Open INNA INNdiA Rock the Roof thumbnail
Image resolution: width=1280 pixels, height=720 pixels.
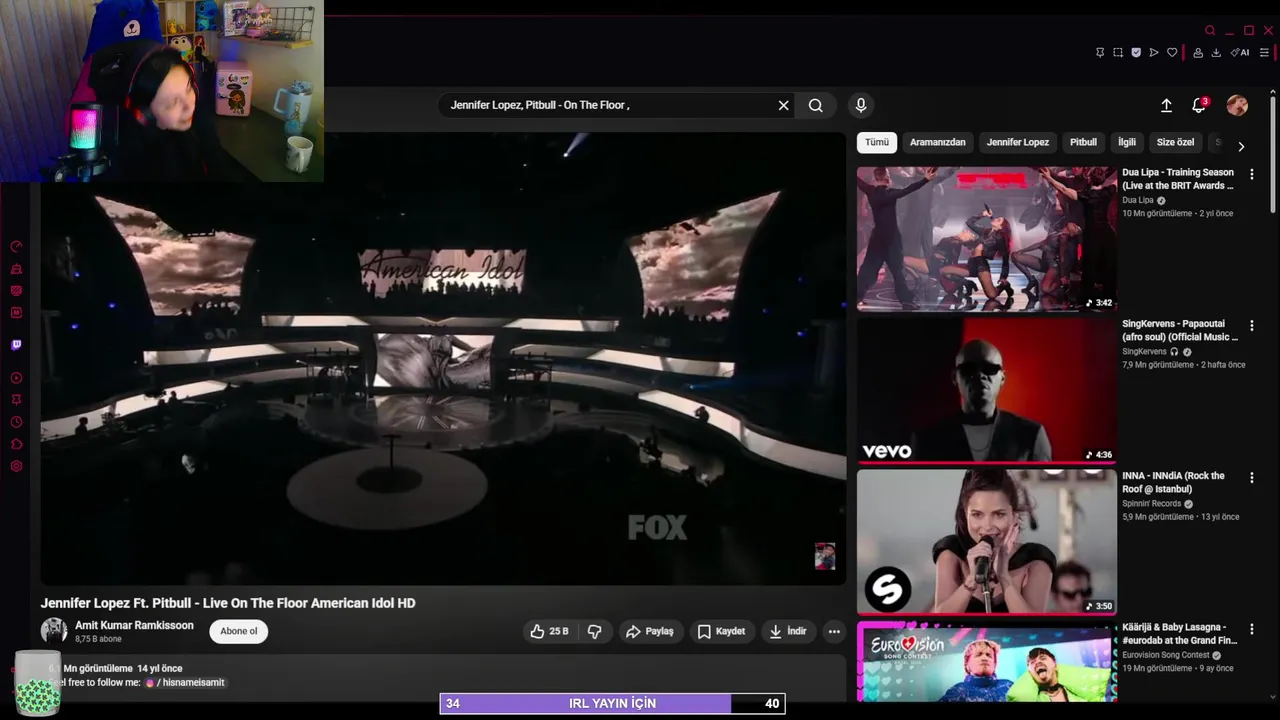coord(987,542)
